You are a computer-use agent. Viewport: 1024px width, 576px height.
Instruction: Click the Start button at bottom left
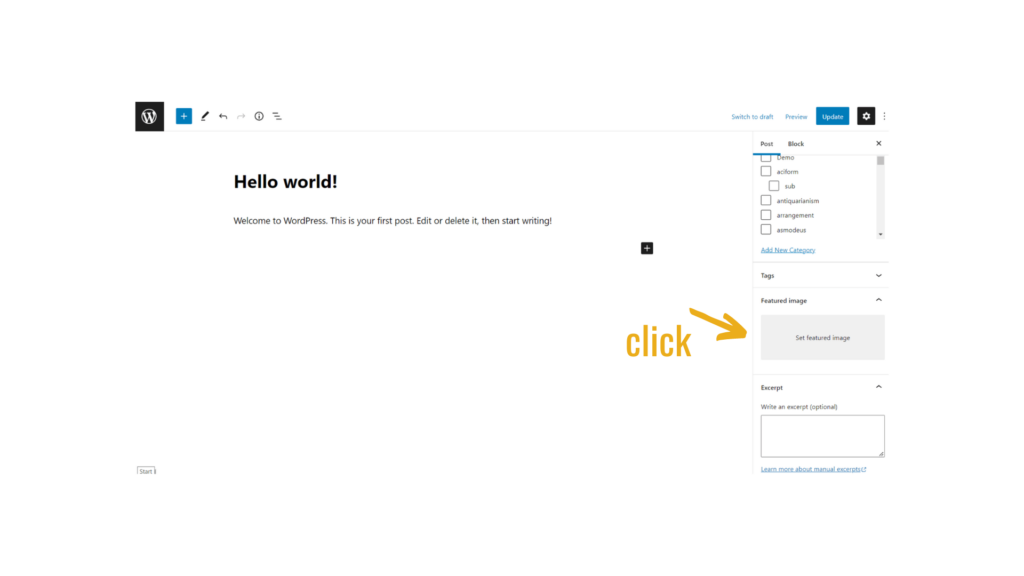(146, 471)
